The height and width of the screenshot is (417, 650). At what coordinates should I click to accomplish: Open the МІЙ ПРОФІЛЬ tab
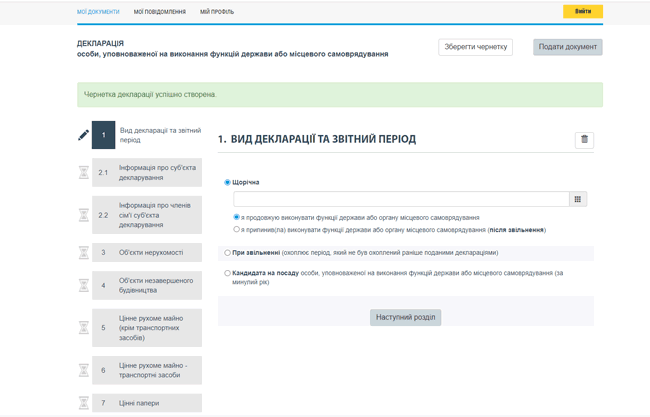click(217, 12)
